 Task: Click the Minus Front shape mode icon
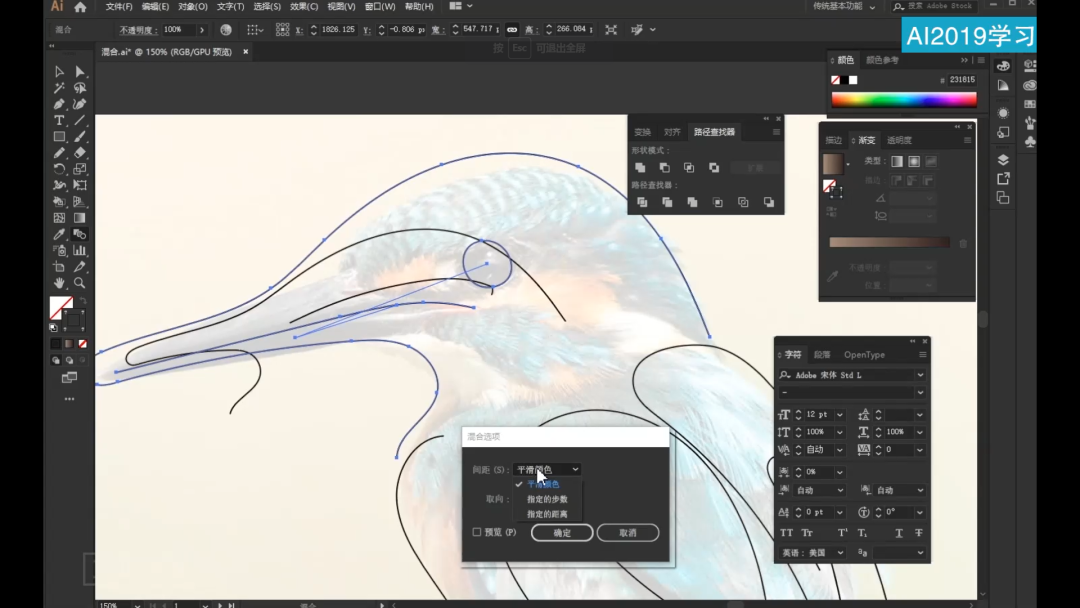click(x=665, y=167)
